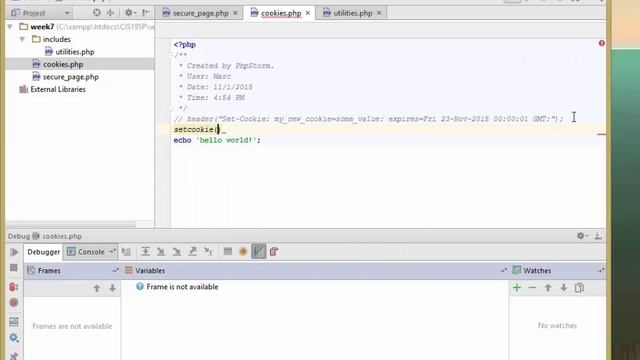Click the orange circle debug toolbar icon
The height and width of the screenshot is (360, 640).
click(x=243, y=252)
